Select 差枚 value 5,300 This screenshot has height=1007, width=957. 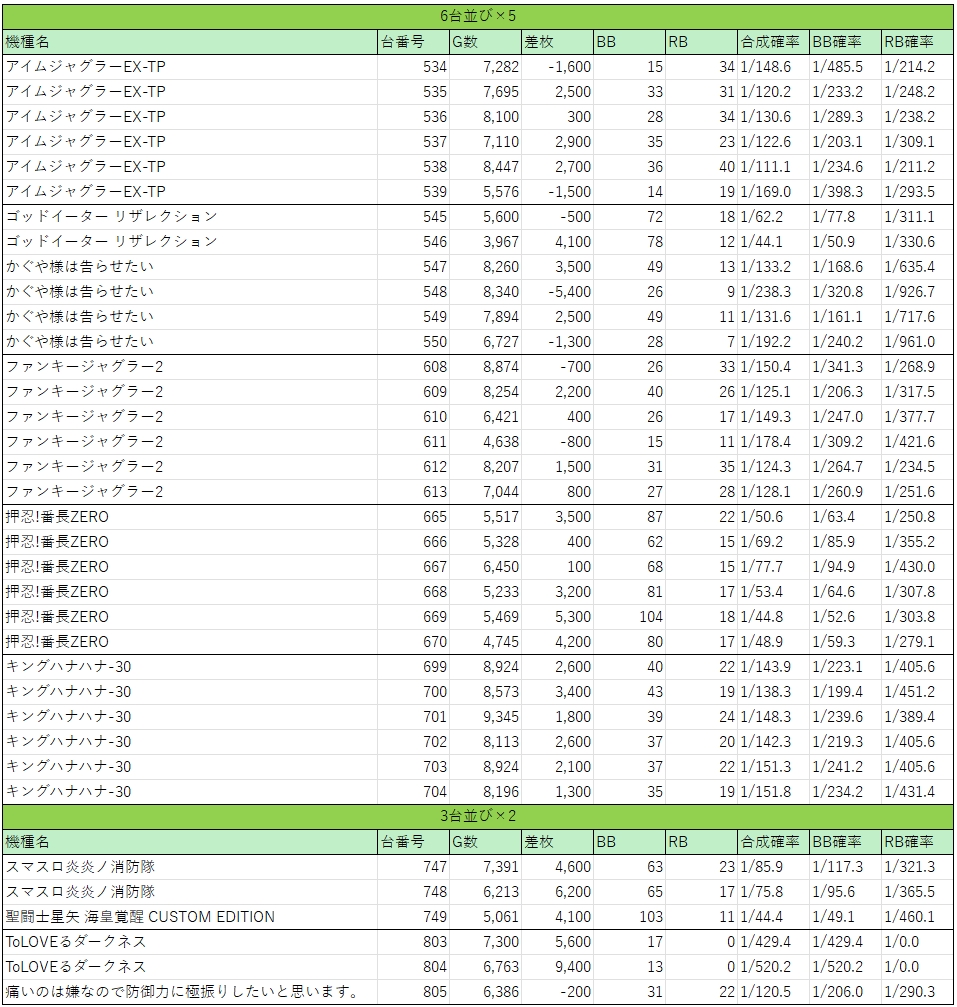558,618
